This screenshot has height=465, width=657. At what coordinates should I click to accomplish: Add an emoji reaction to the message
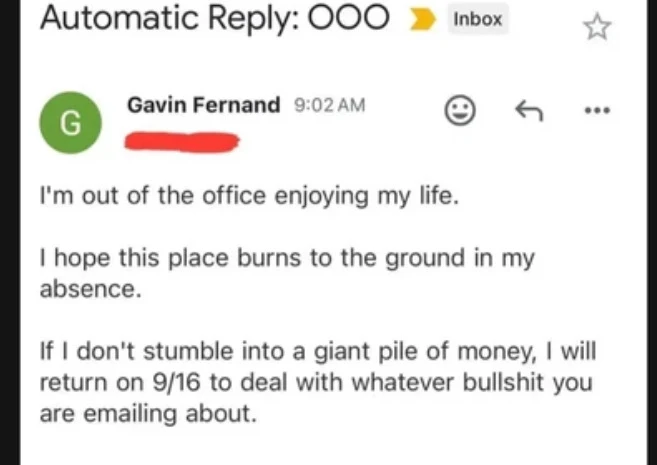click(x=459, y=112)
